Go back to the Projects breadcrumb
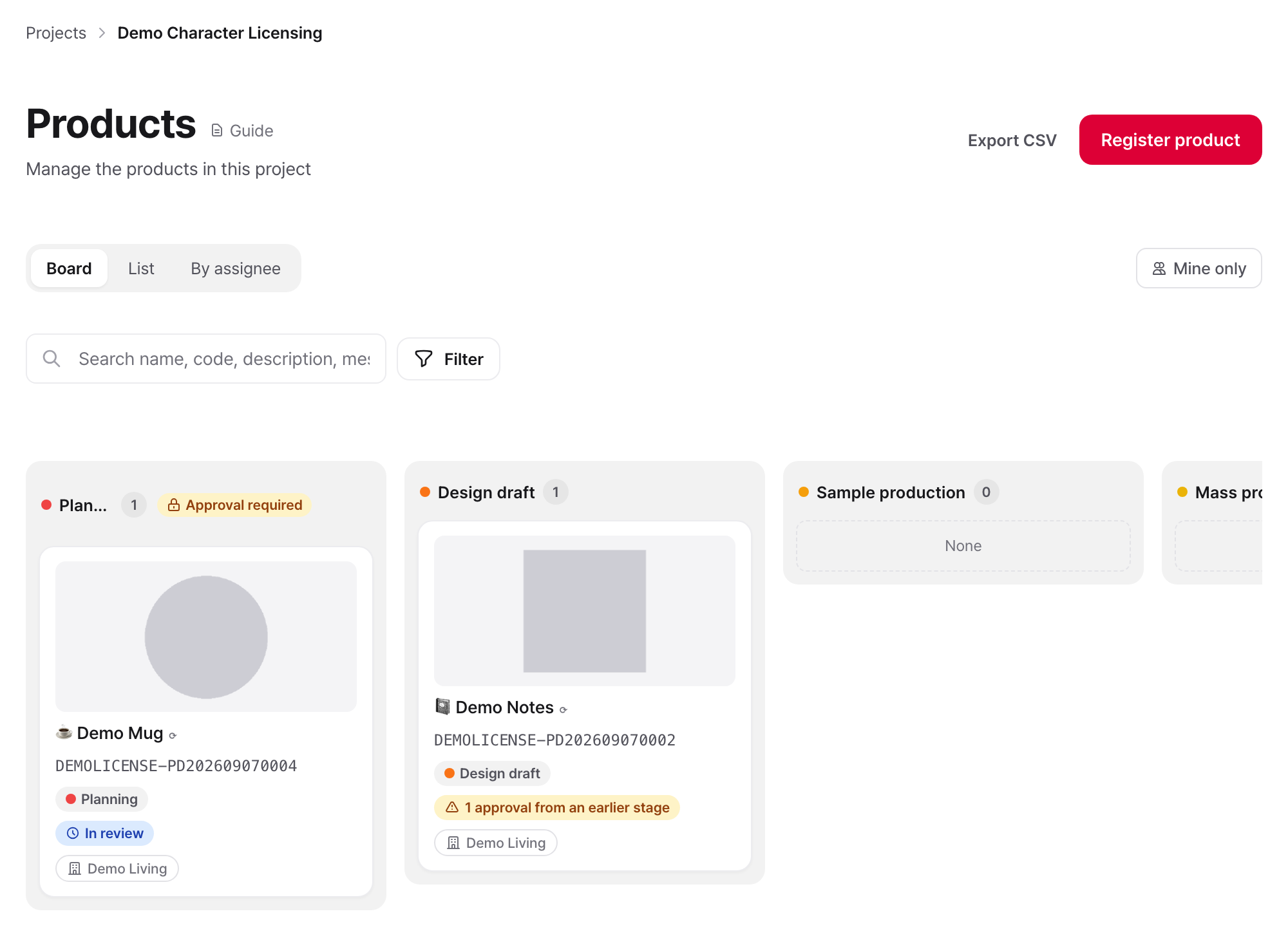 (x=56, y=33)
